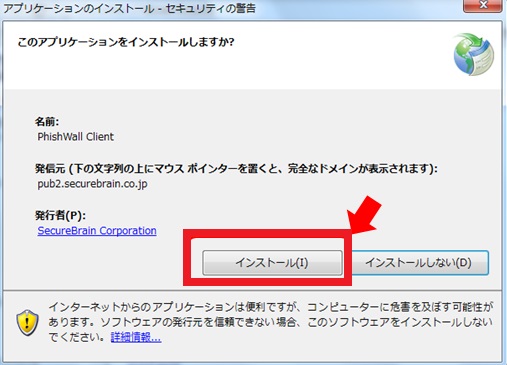Click the 発行者(P): label
This screenshot has width=507, height=365.
(60, 215)
